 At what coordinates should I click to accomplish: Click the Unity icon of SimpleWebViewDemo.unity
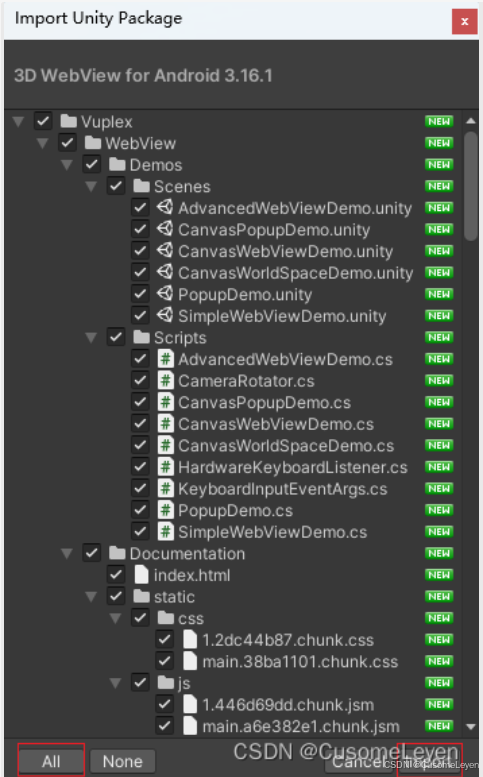[165, 316]
